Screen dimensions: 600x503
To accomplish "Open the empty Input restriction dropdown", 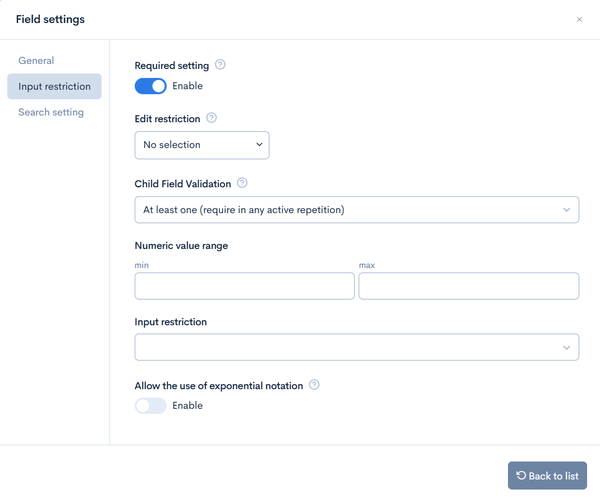I will [357, 347].
